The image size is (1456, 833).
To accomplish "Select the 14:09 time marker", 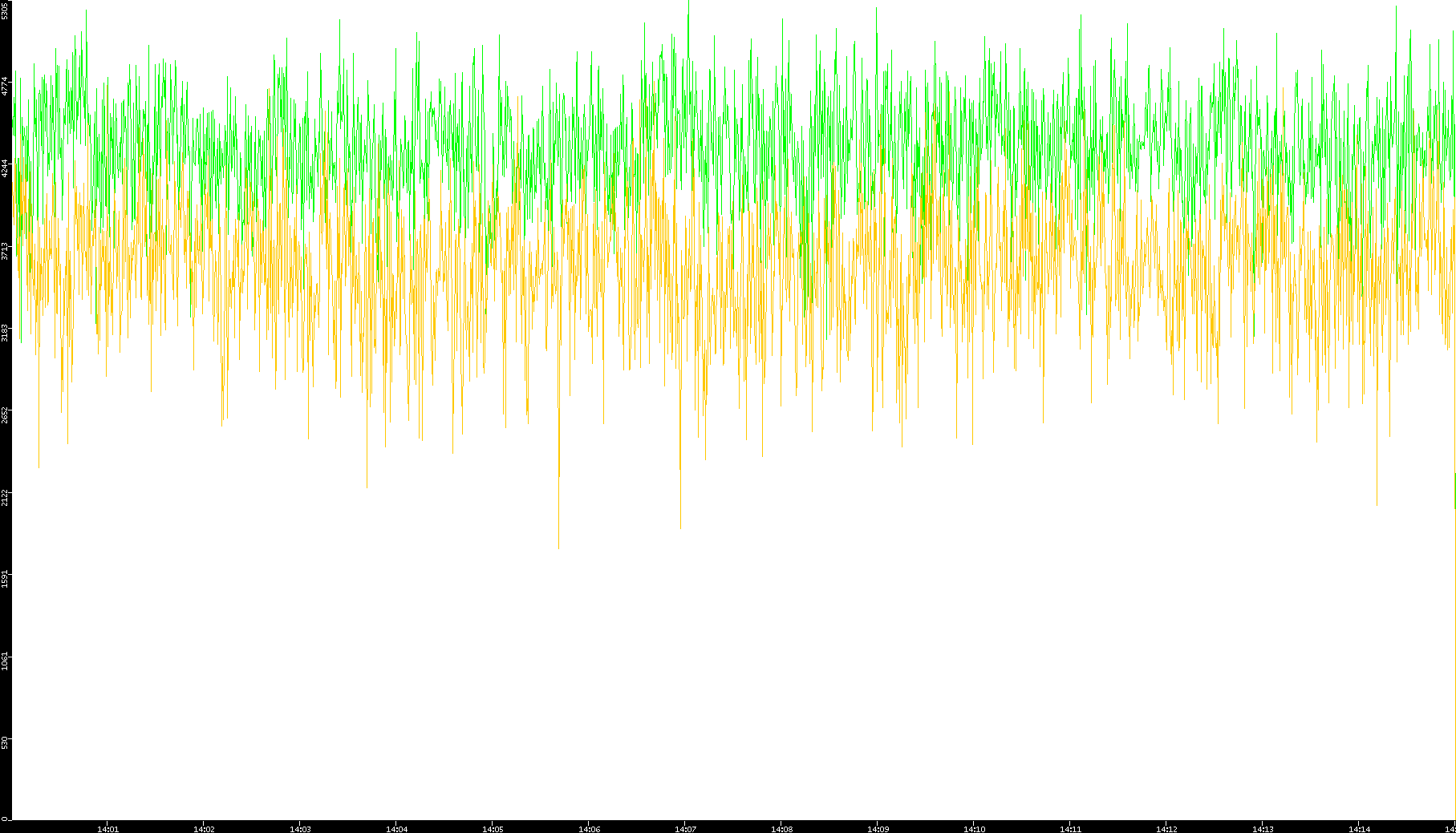I will tap(878, 829).
